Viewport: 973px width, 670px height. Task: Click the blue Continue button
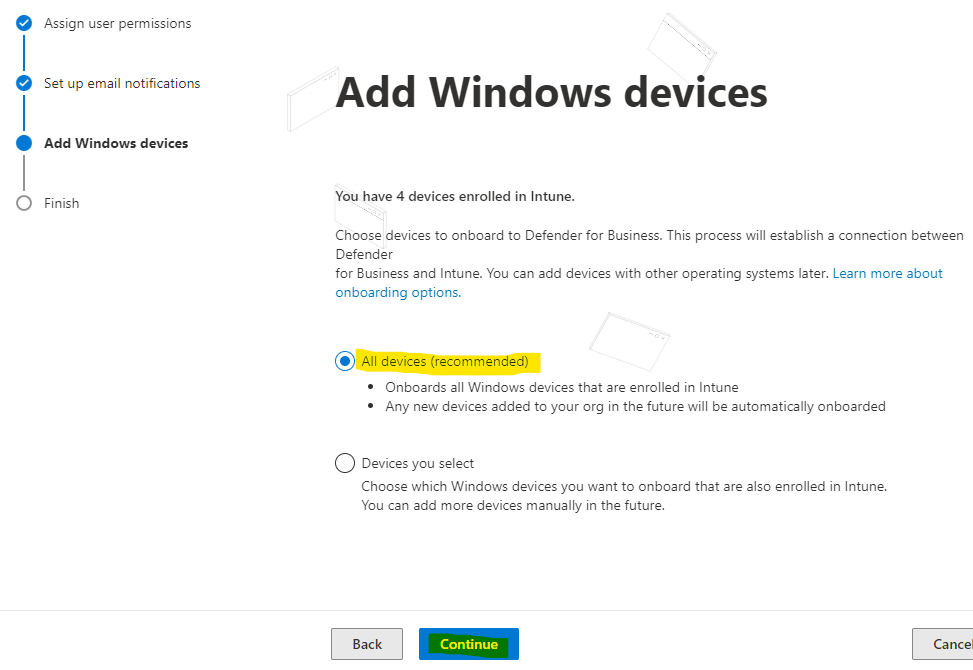click(469, 644)
